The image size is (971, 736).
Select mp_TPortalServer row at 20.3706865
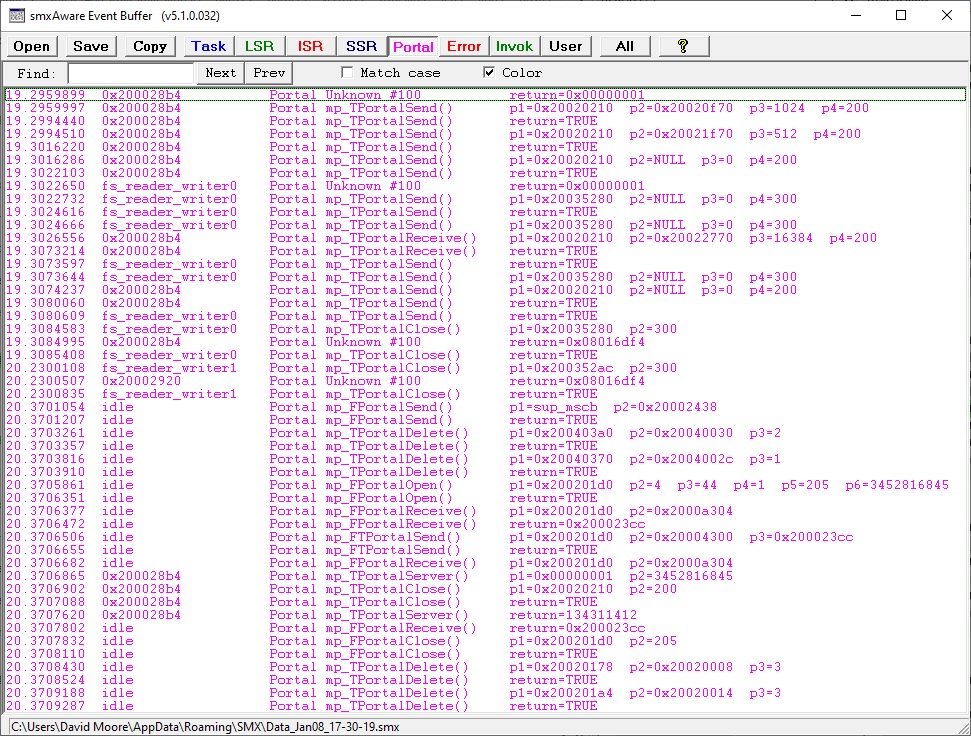[x=486, y=576]
